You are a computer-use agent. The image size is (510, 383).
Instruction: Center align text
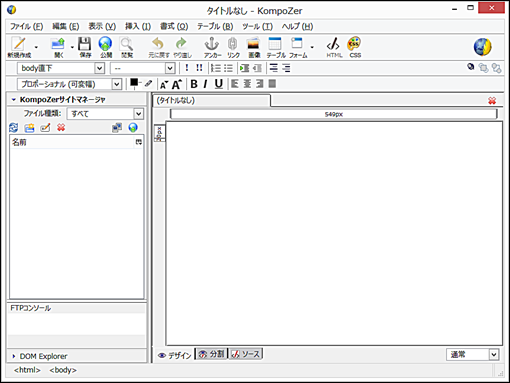[x=247, y=84]
